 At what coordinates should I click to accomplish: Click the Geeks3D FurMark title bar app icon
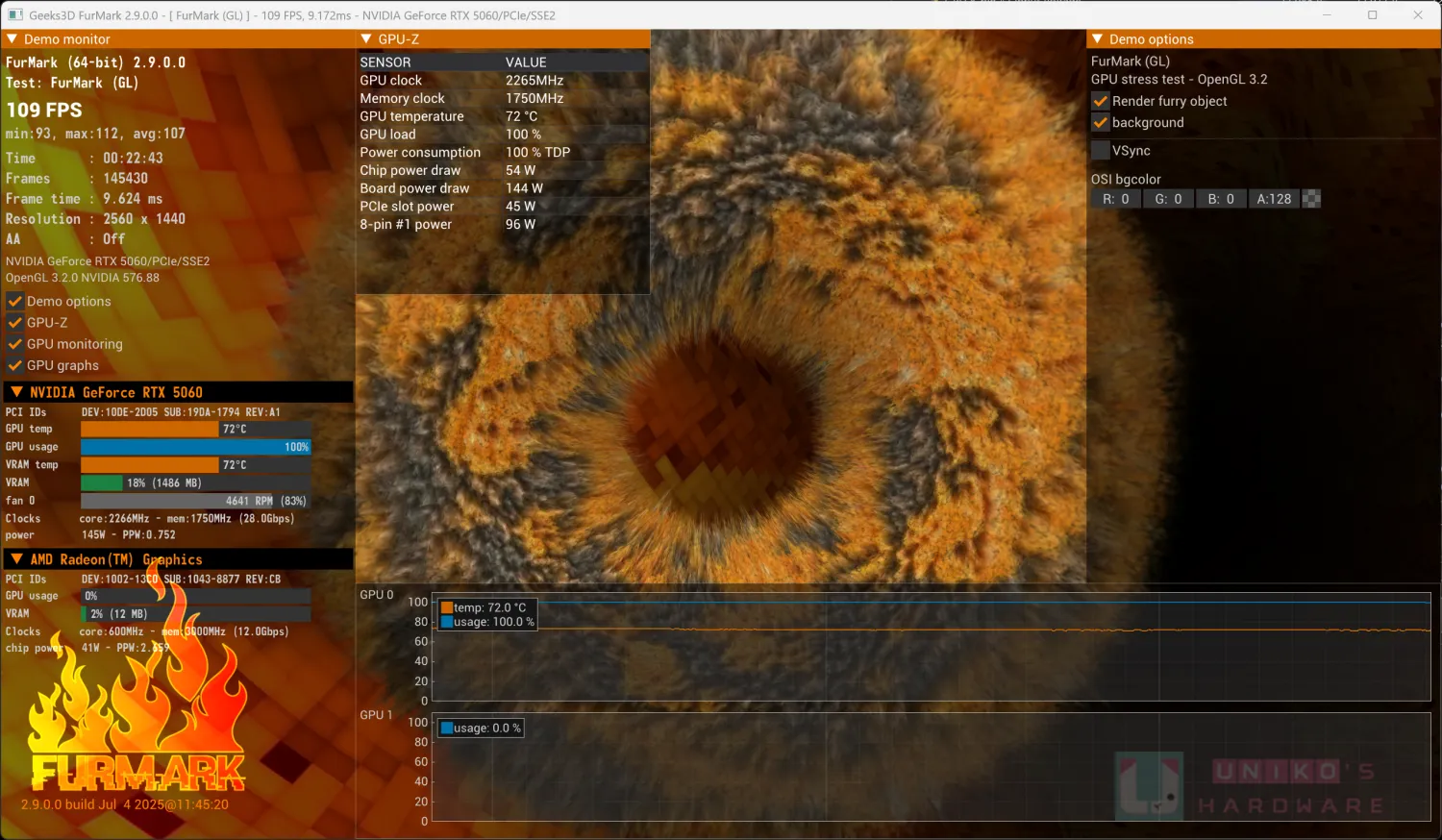tap(15, 15)
